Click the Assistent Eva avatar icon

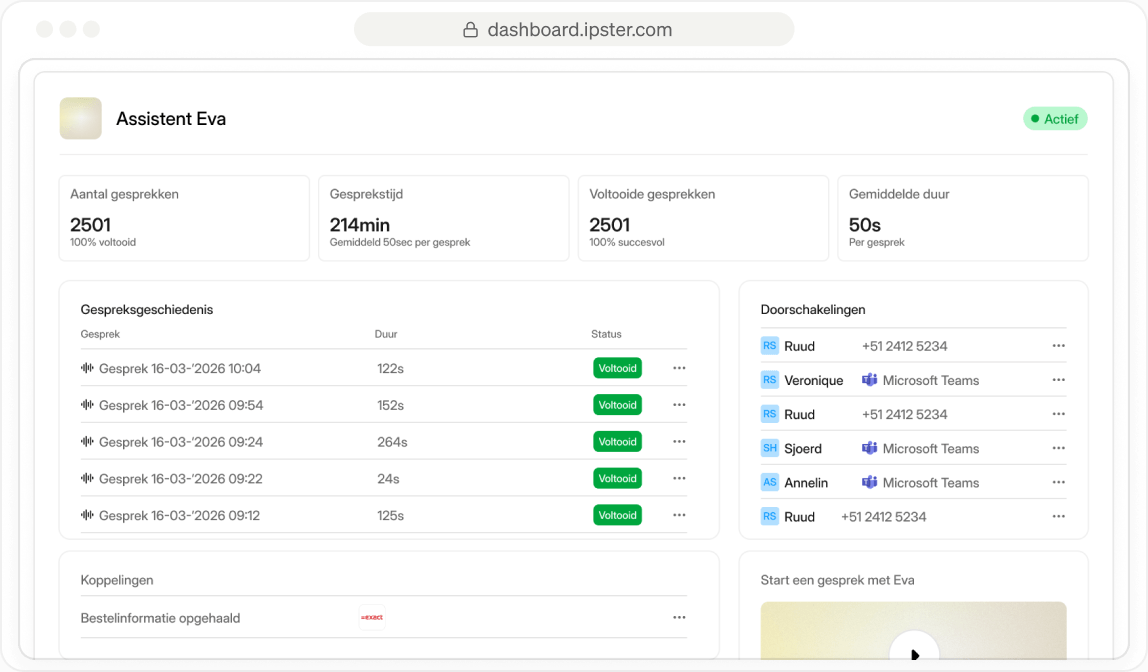click(x=80, y=118)
